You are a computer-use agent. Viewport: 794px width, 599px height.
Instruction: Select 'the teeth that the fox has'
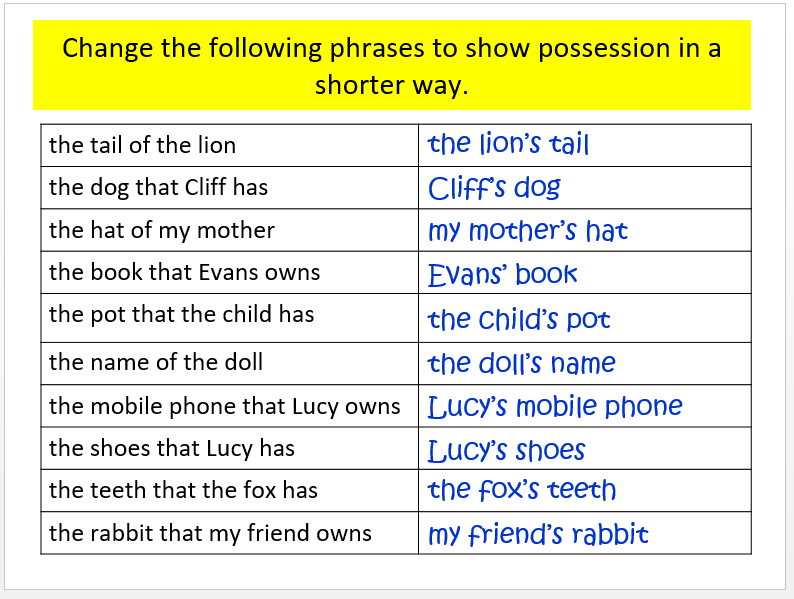tap(183, 490)
